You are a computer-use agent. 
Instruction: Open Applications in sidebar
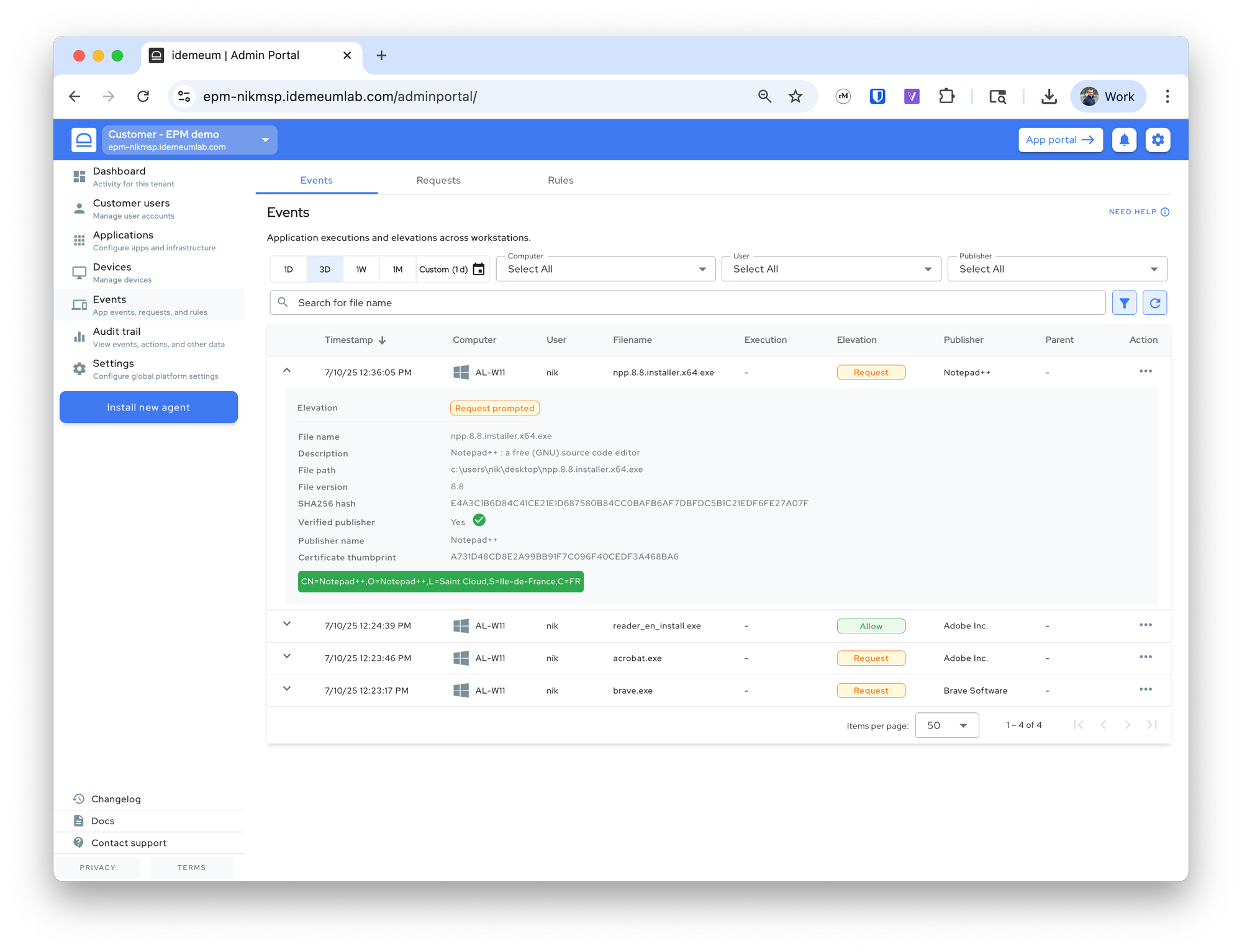pos(149,241)
